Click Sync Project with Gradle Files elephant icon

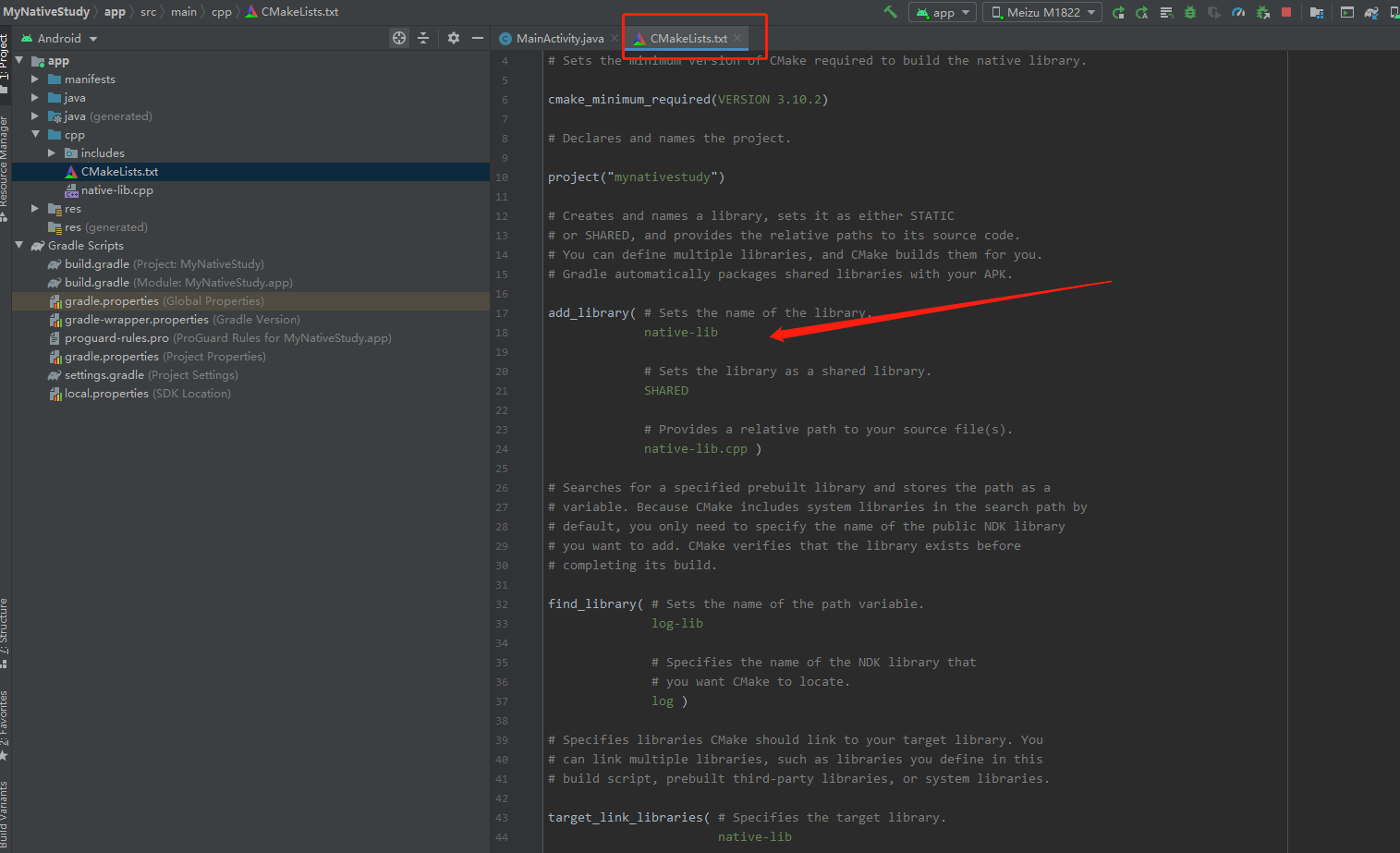tap(1371, 12)
